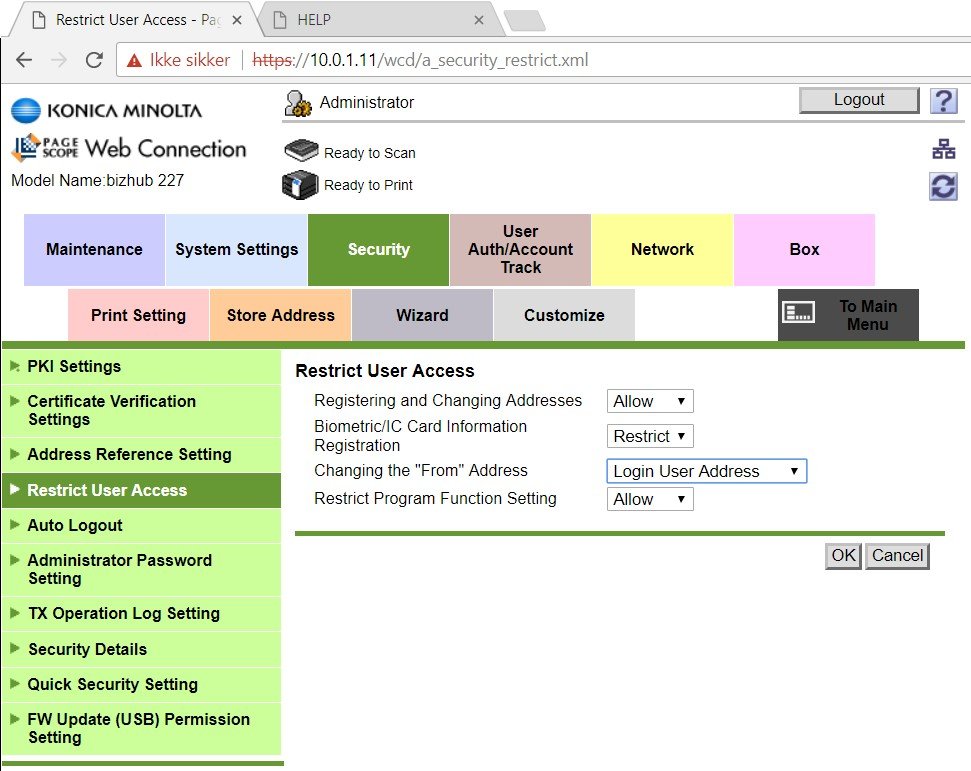
Task: Click the Logout button
Action: click(x=858, y=100)
